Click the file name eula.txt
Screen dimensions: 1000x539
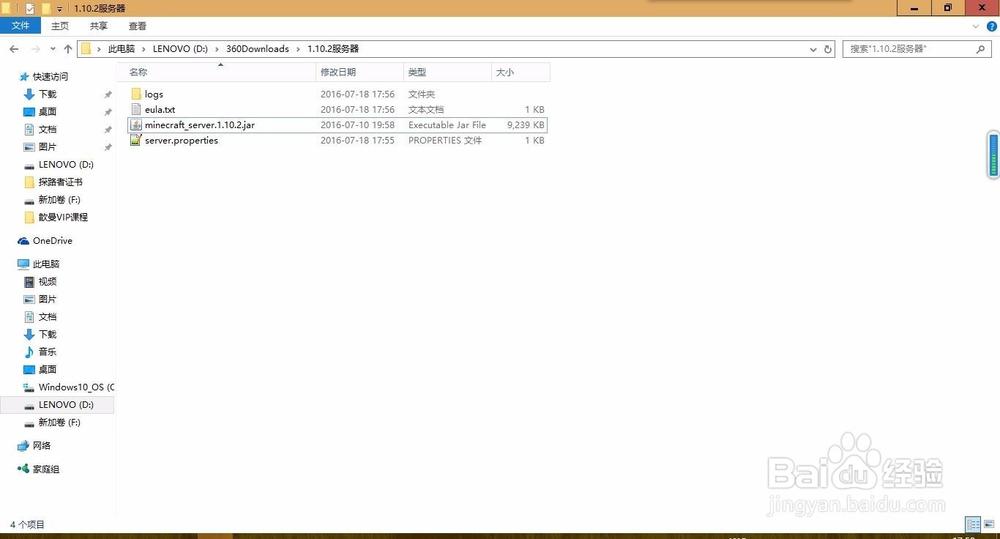tap(160, 110)
